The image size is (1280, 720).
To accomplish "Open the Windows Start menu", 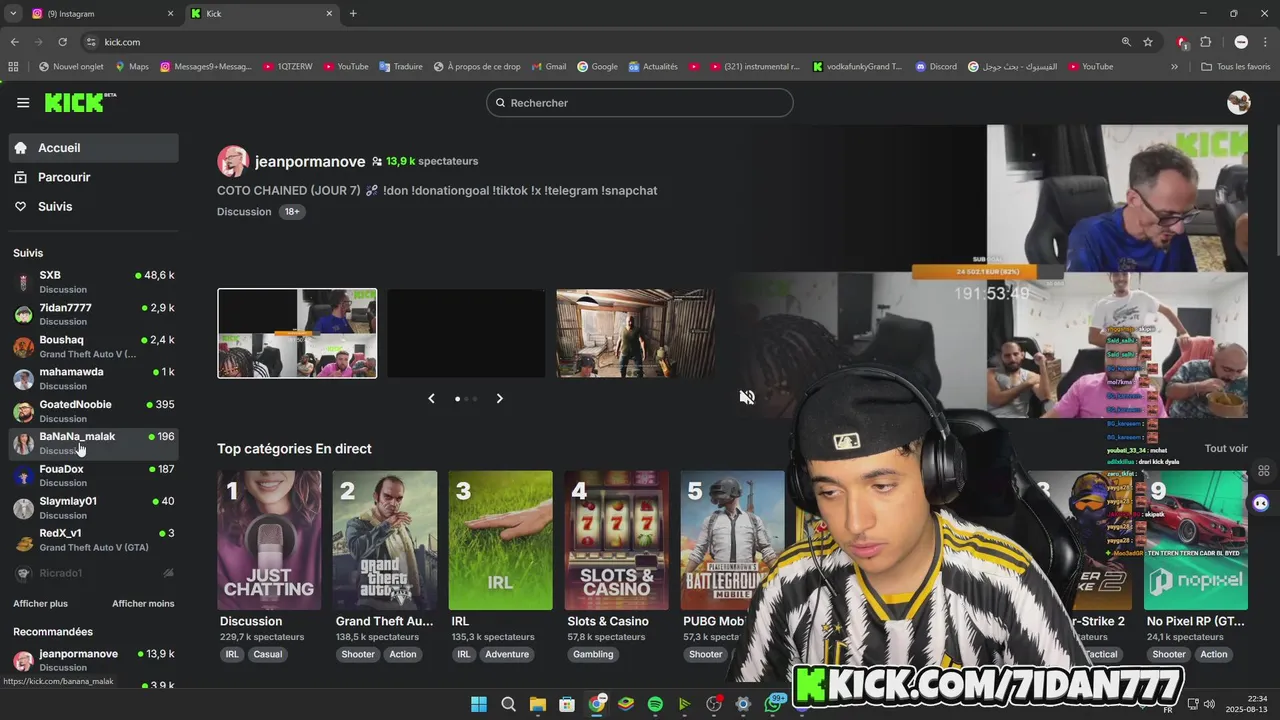I will 479,704.
